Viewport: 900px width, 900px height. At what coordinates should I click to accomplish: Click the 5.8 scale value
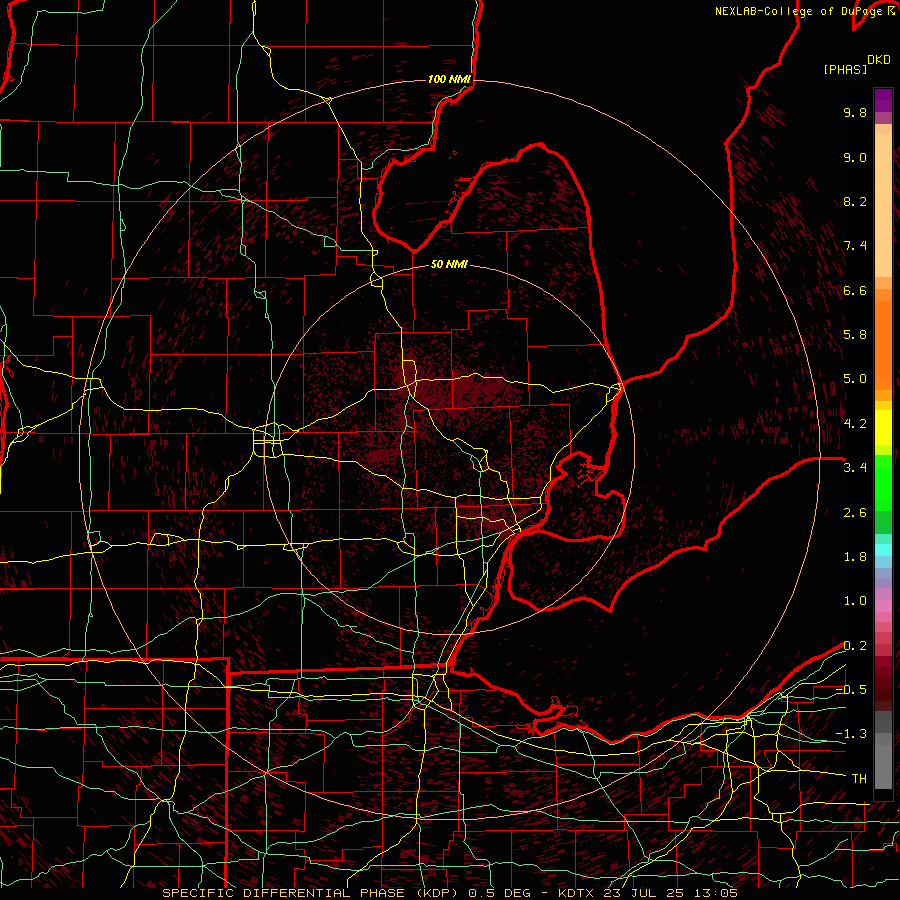[855, 335]
